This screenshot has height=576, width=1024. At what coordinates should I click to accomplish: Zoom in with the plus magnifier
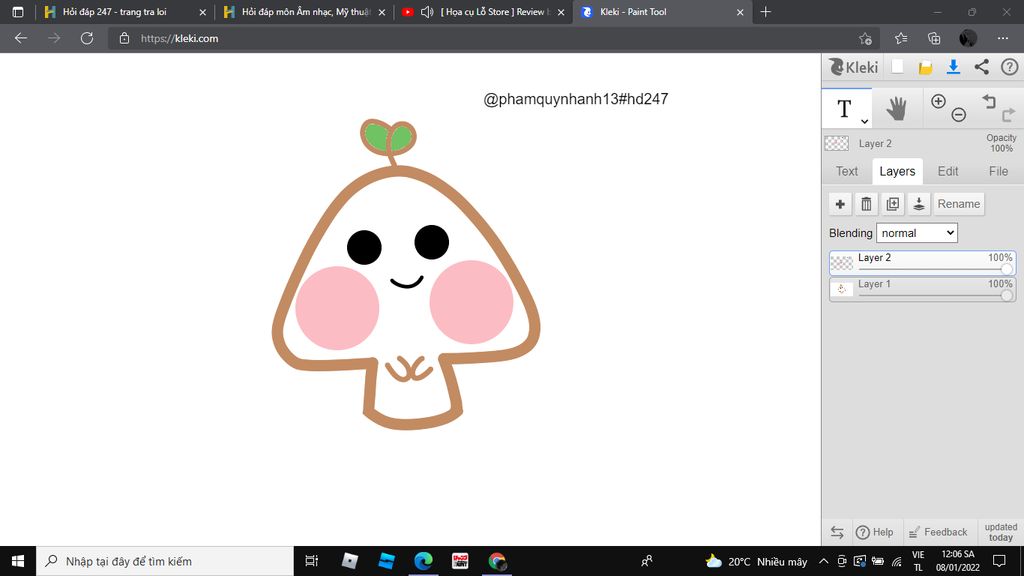pyautogui.click(x=938, y=101)
